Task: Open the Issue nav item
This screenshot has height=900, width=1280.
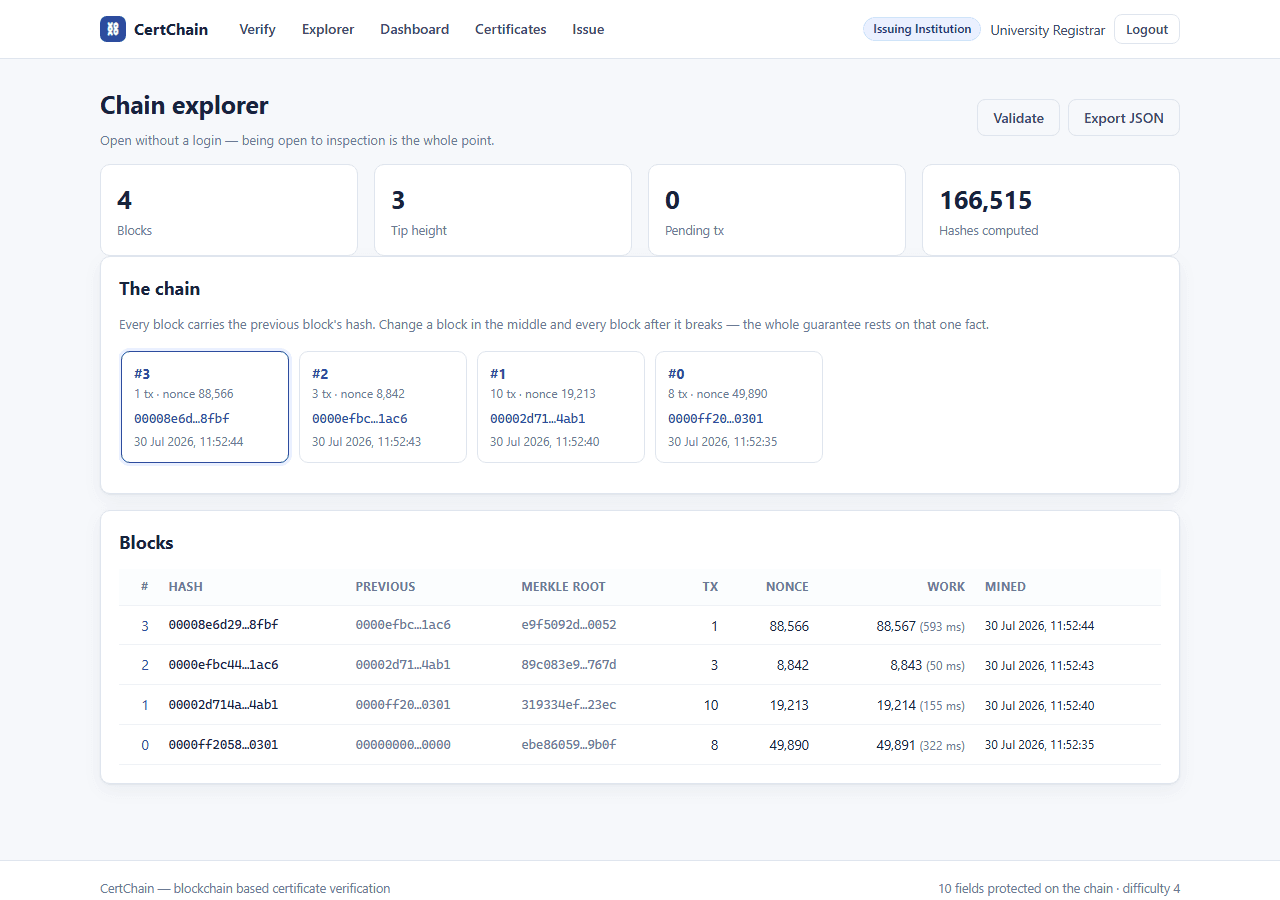Action: click(x=588, y=29)
